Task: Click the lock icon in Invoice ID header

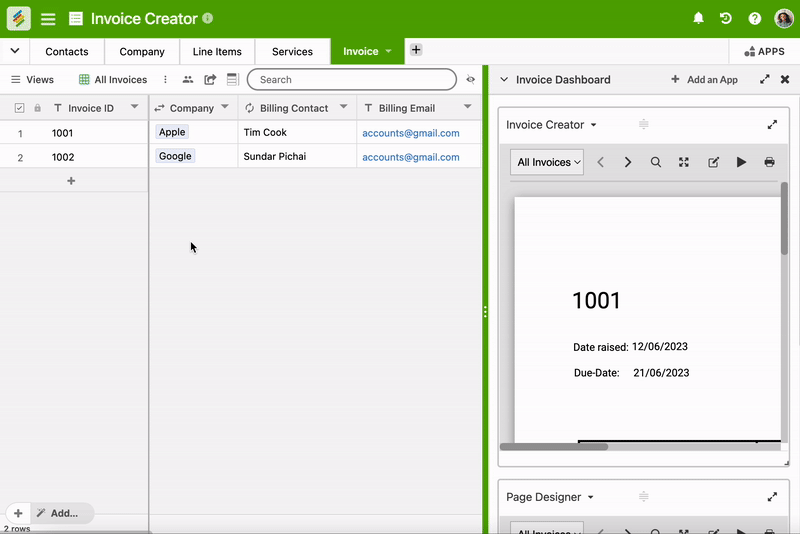Action: coord(37,108)
